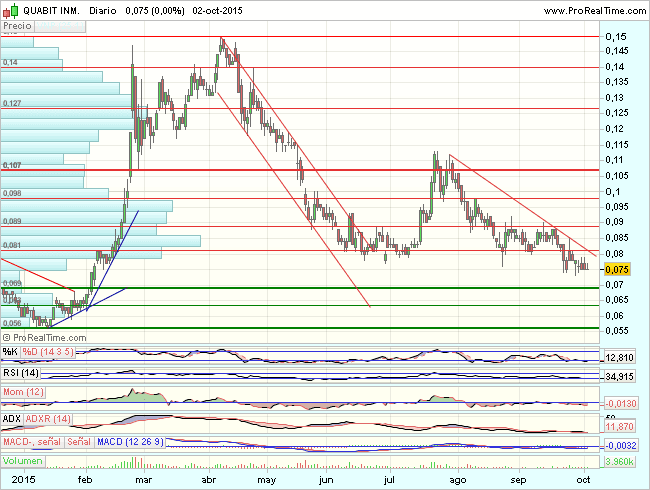
Task: Click the MACD-, señal label
Action: coord(32,442)
